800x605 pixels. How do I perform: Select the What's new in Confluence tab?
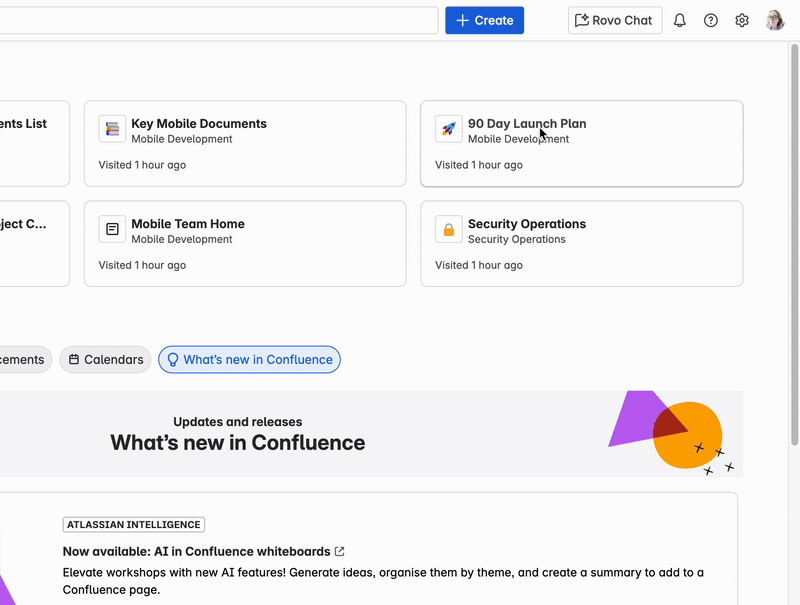pos(249,360)
